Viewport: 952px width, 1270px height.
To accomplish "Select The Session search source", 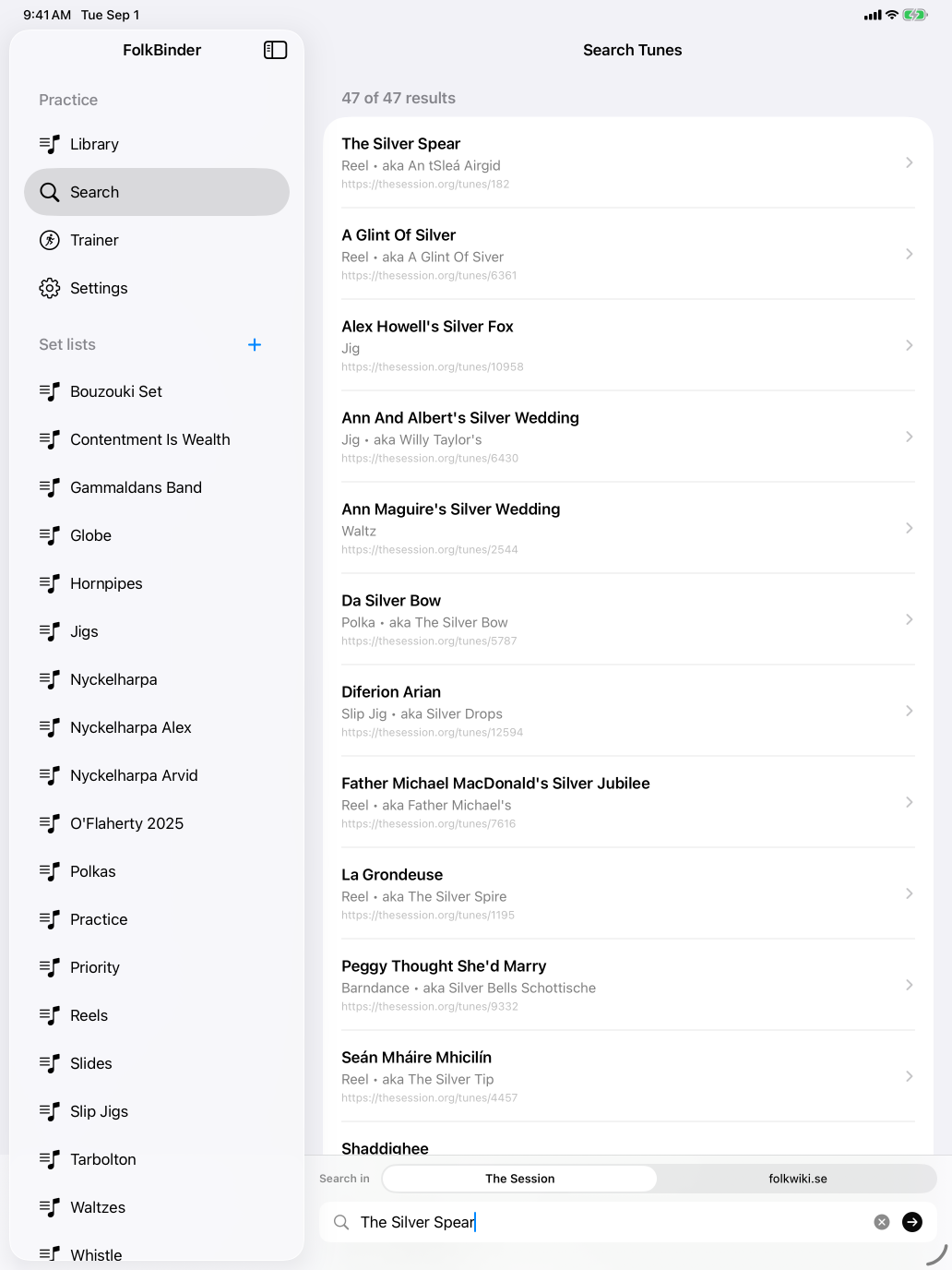I will pyautogui.click(x=520, y=1179).
